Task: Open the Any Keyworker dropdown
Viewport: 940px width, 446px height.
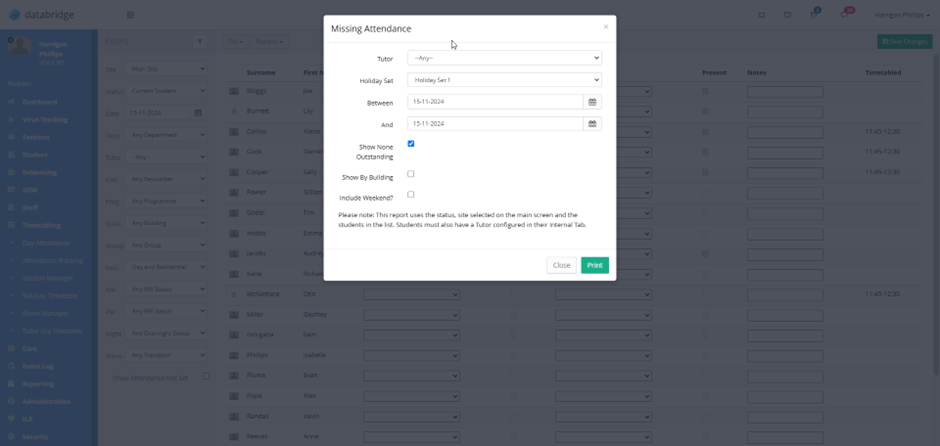Action: (166, 179)
